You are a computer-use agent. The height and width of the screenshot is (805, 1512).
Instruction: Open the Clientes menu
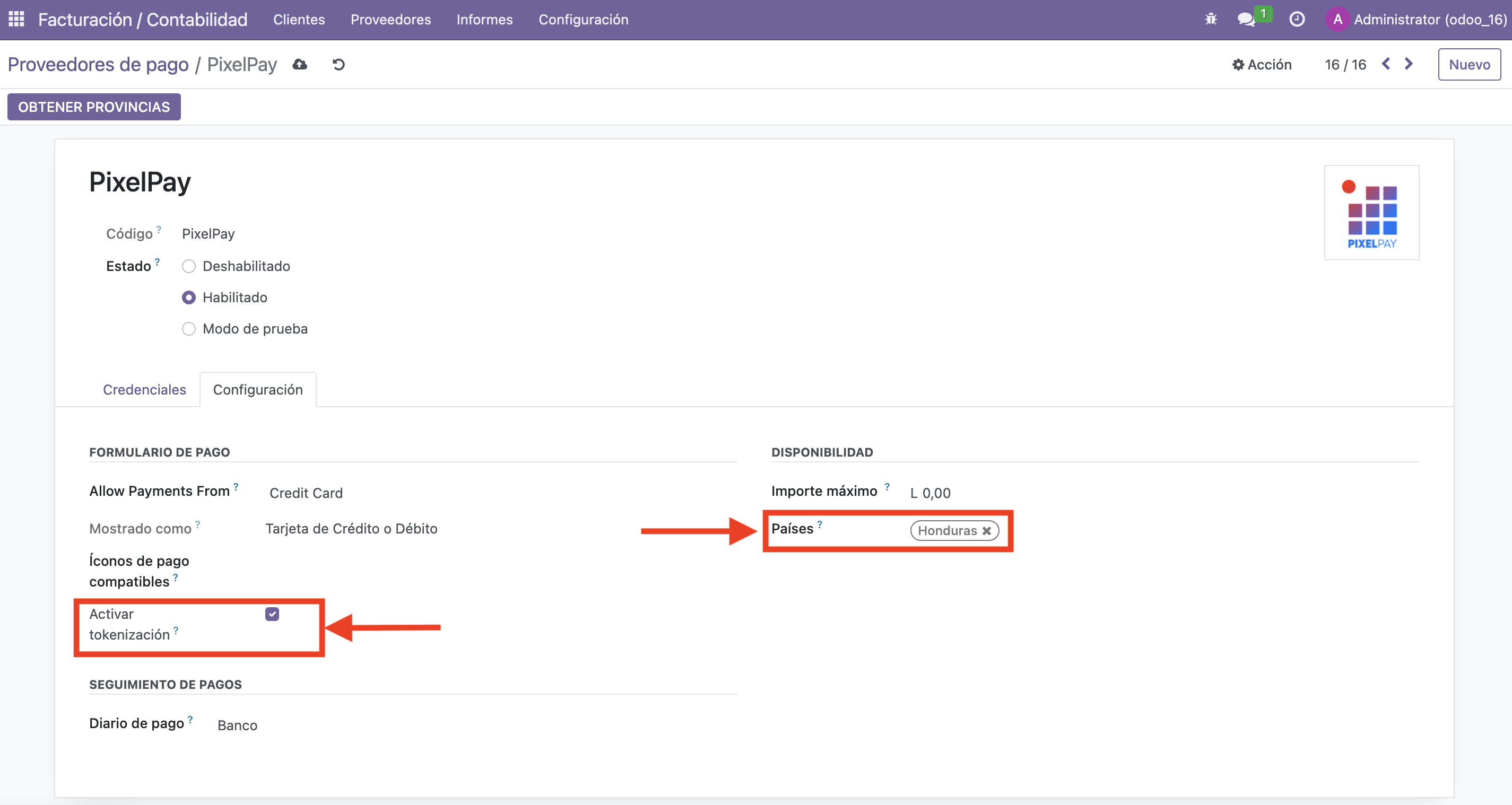[299, 20]
